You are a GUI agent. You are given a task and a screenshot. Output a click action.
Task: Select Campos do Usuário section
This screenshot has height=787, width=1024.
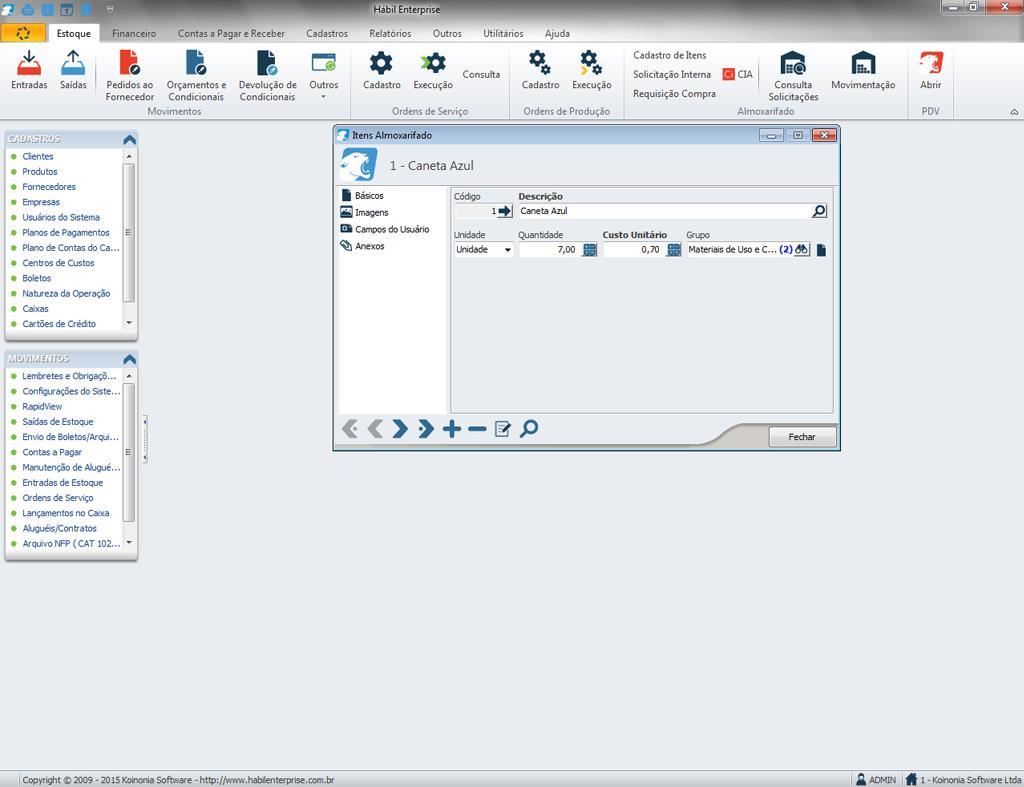pyautogui.click(x=385, y=229)
